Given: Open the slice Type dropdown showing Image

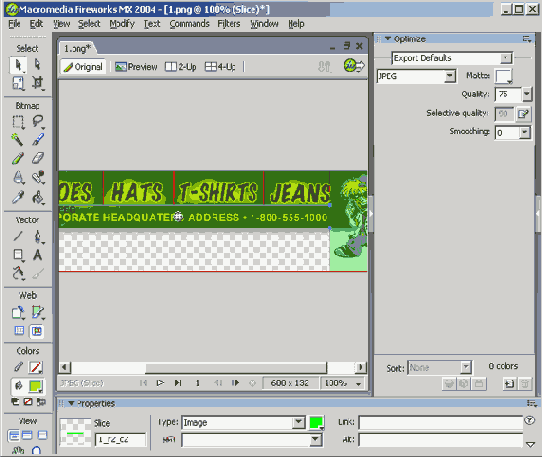Looking at the screenshot, I should (244, 422).
